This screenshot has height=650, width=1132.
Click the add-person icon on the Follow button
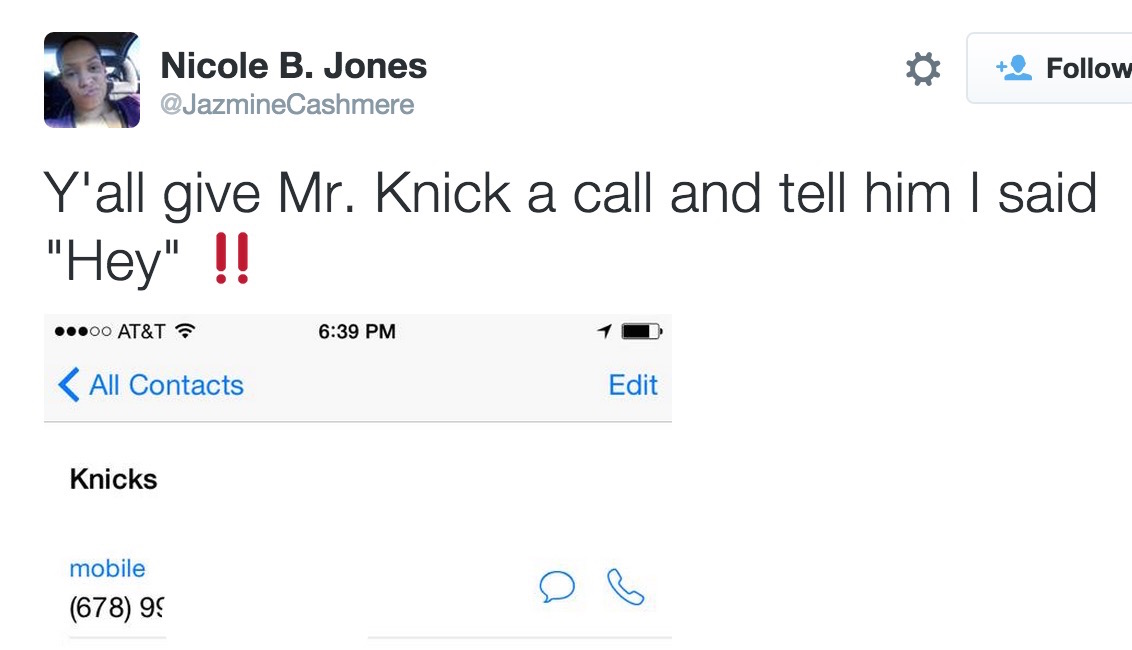1013,68
